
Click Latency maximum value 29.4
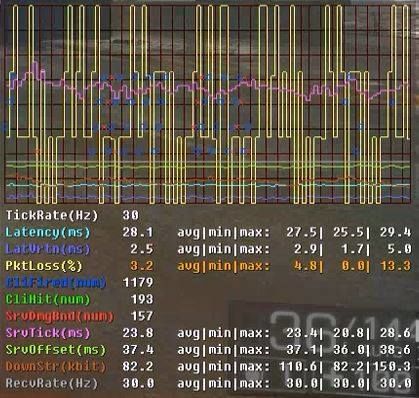[x=395, y=232]
